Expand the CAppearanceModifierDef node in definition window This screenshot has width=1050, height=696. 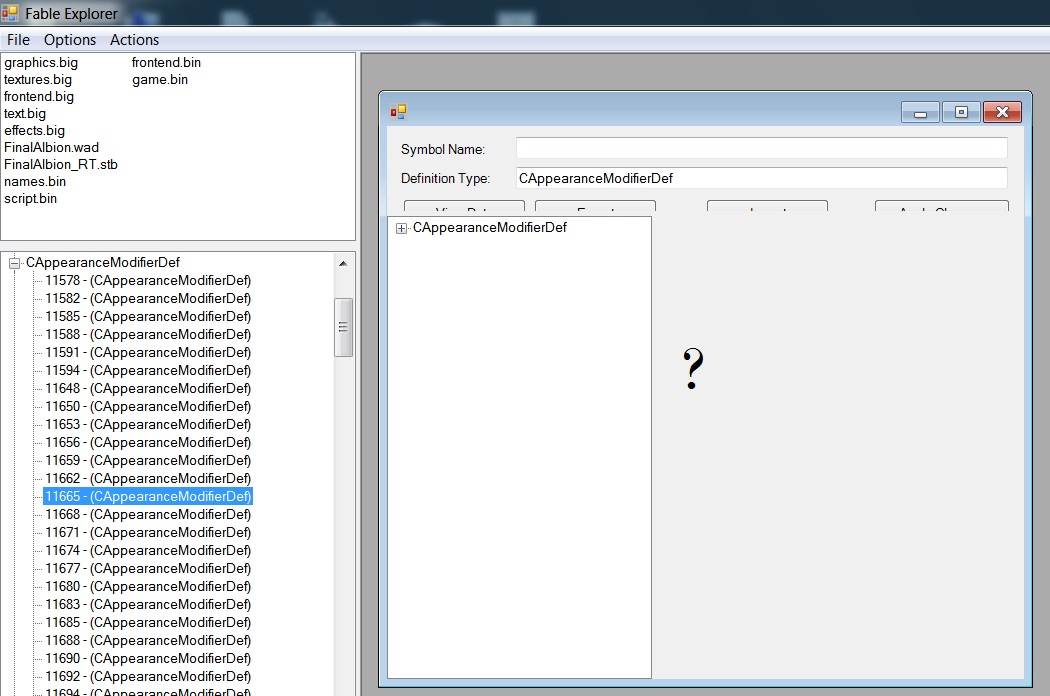[x=402, y=228]
